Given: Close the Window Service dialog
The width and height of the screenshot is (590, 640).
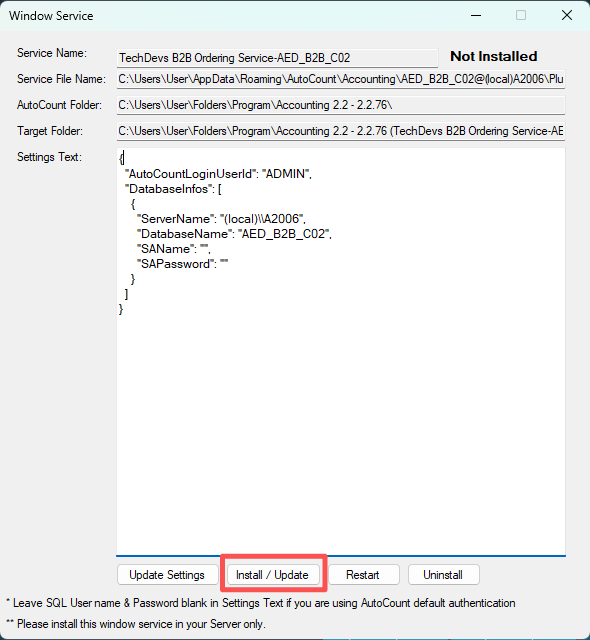Looking at the screenshot, I should [567, 16].
